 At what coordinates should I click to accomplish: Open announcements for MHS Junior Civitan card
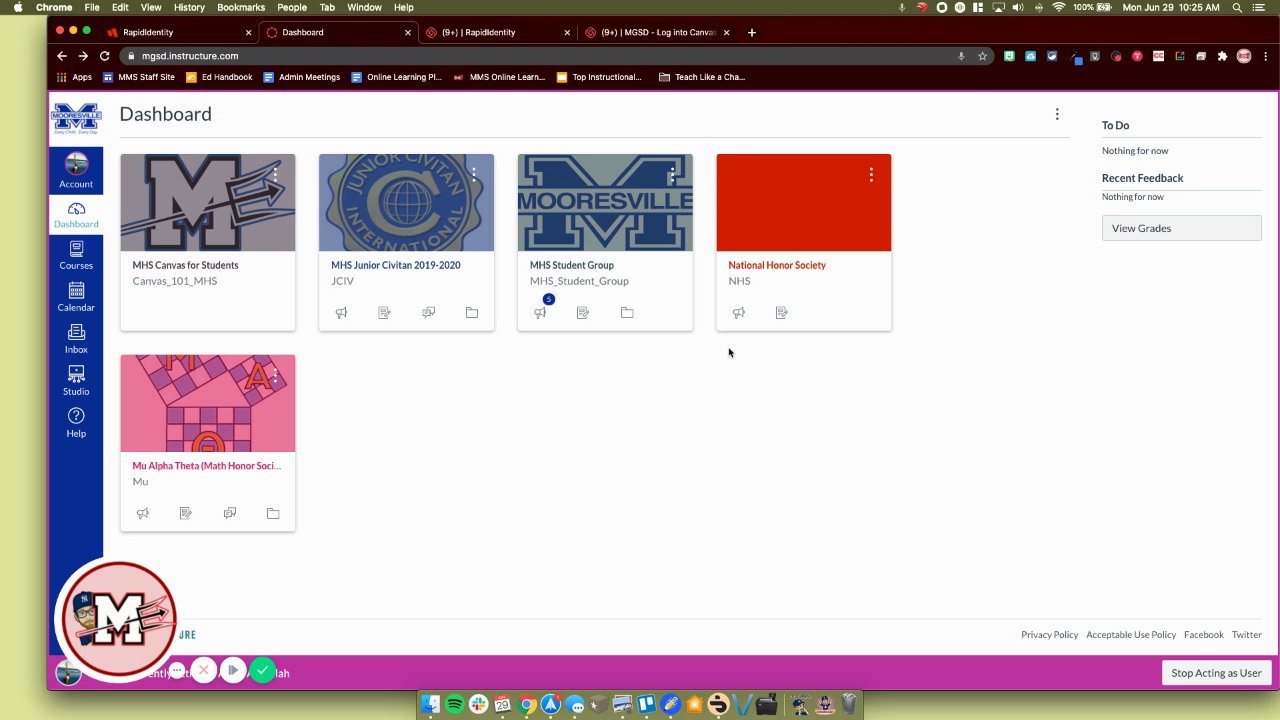(341, 313)
